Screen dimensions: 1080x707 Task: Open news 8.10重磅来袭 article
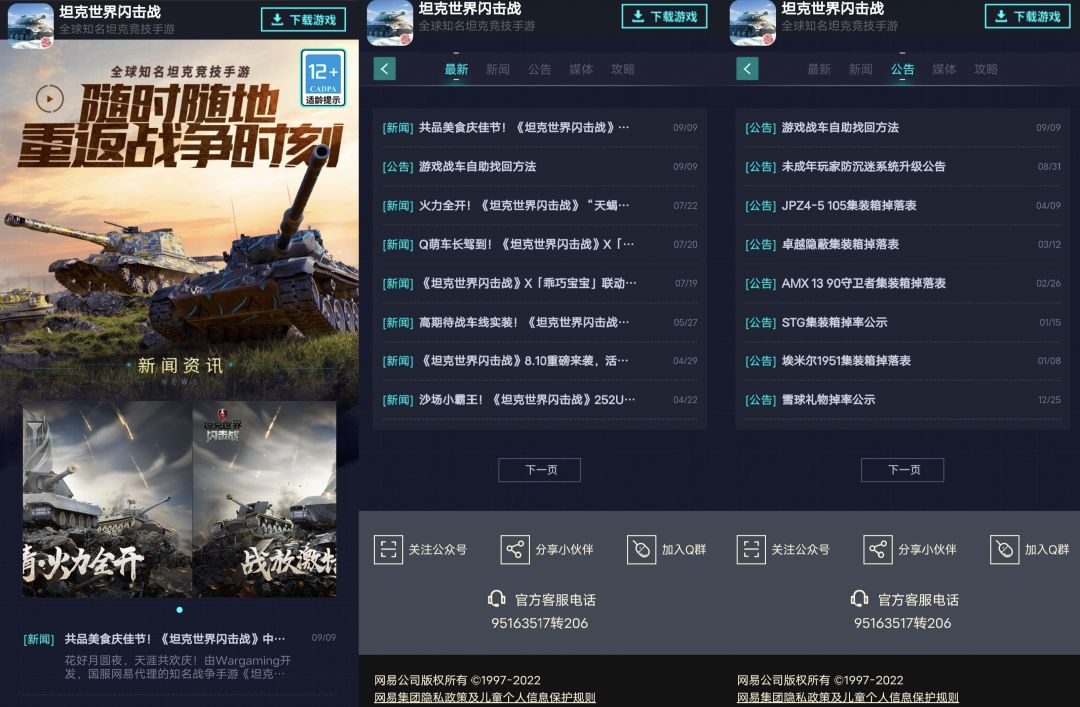(x=540, y=360)
